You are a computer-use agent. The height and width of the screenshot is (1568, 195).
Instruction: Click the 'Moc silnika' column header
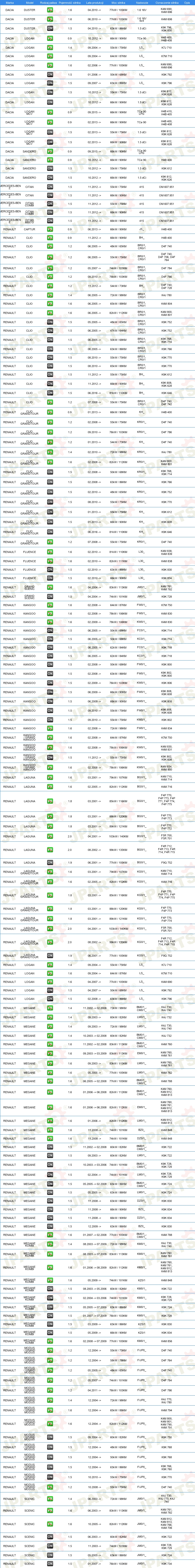118,2
